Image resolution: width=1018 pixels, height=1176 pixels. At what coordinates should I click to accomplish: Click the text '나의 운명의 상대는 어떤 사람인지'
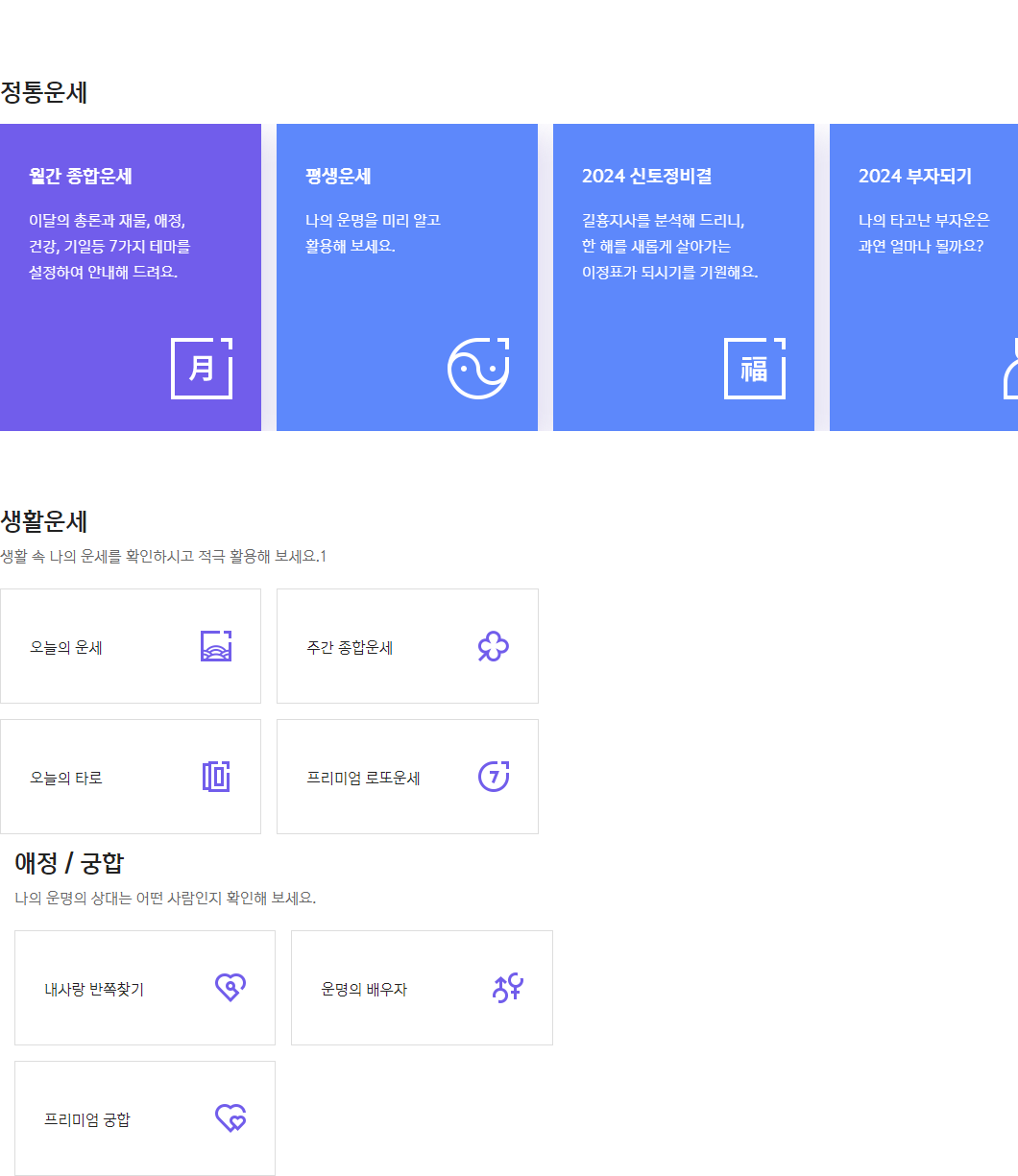point(118,899)
